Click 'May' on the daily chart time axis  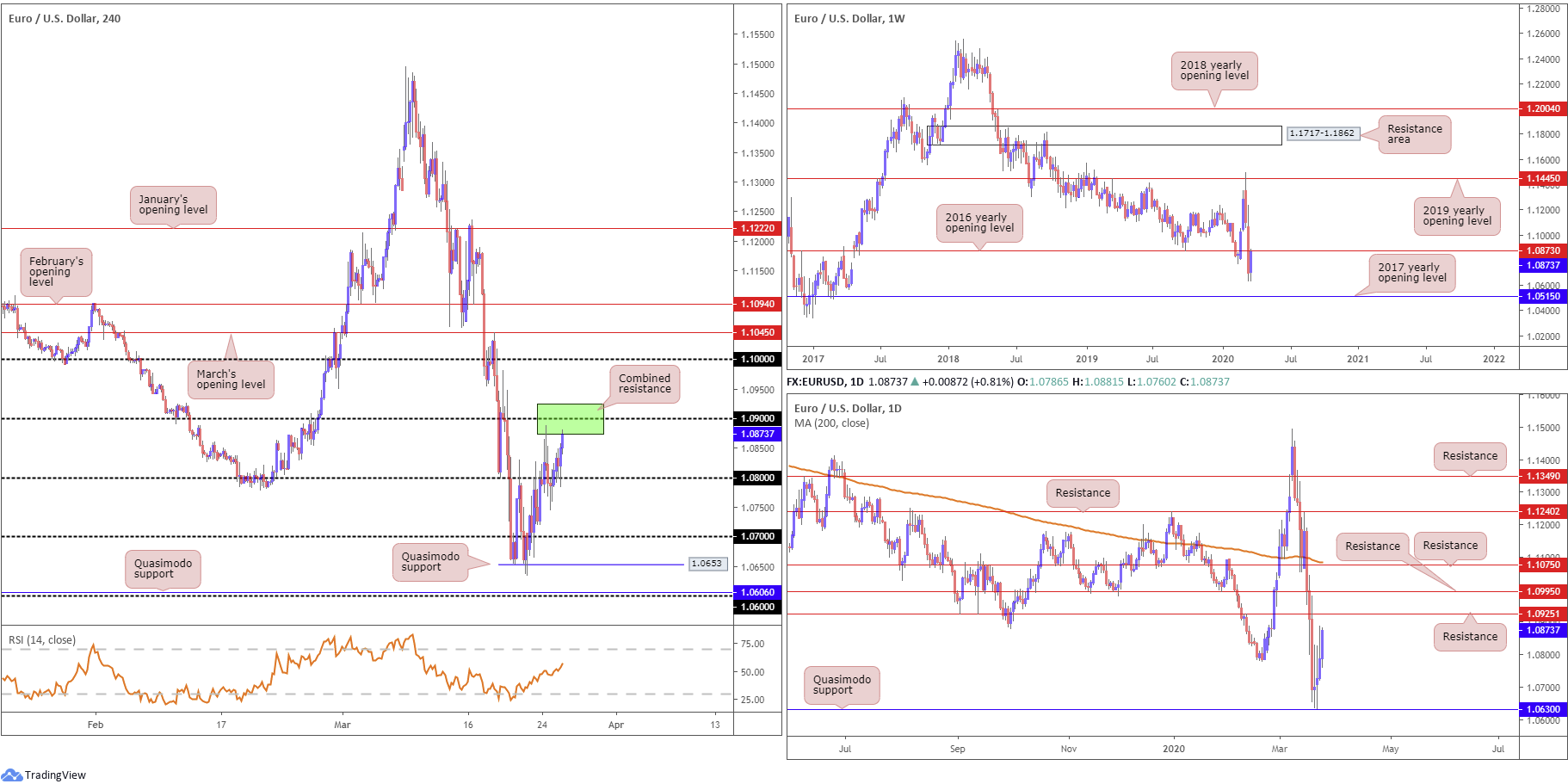(1391, 749)
